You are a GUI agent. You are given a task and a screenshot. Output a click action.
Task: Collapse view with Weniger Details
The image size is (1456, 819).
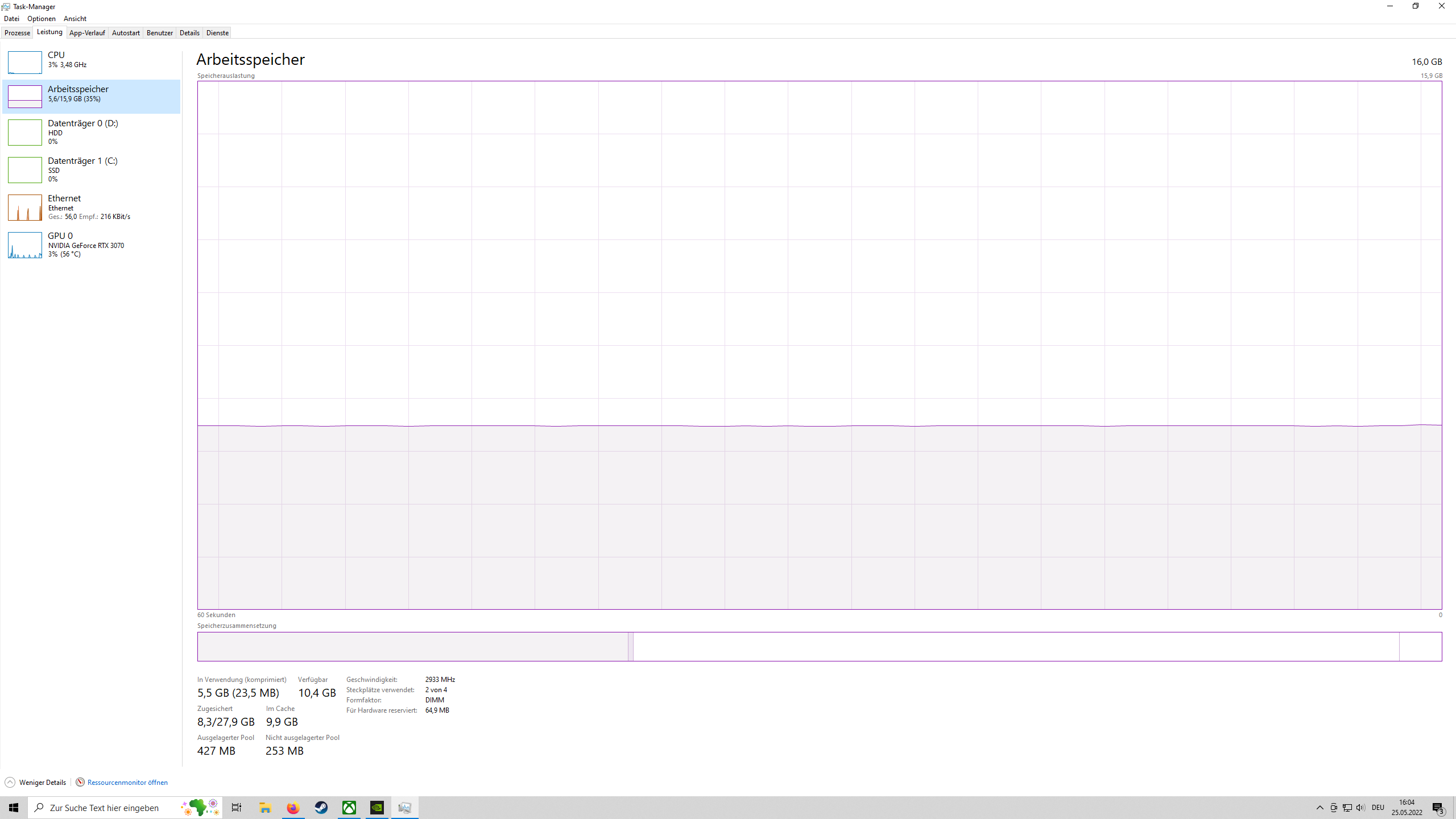(x=35, y=783)
